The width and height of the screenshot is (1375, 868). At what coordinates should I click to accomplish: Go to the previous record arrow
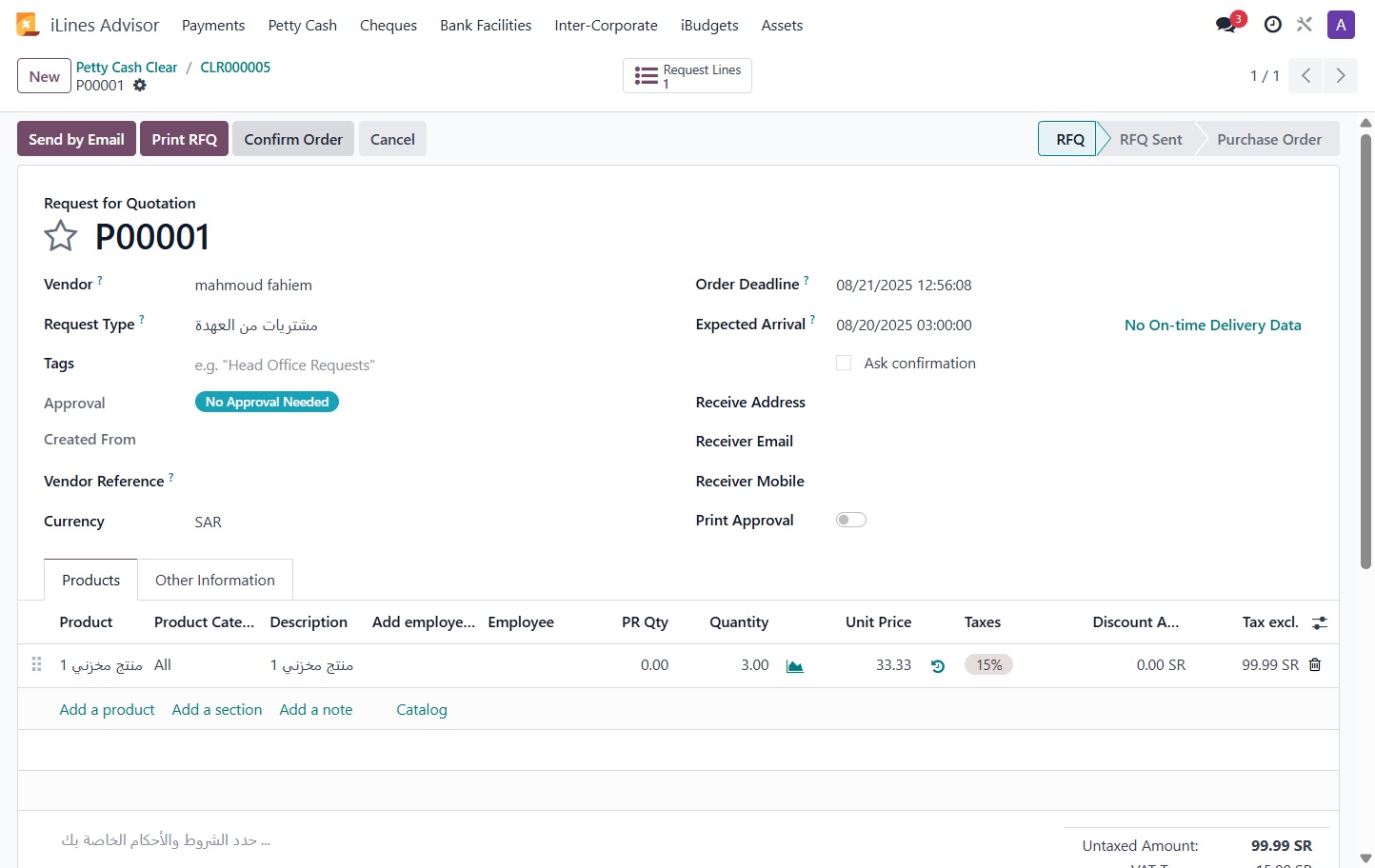(x=1305, y=76)
